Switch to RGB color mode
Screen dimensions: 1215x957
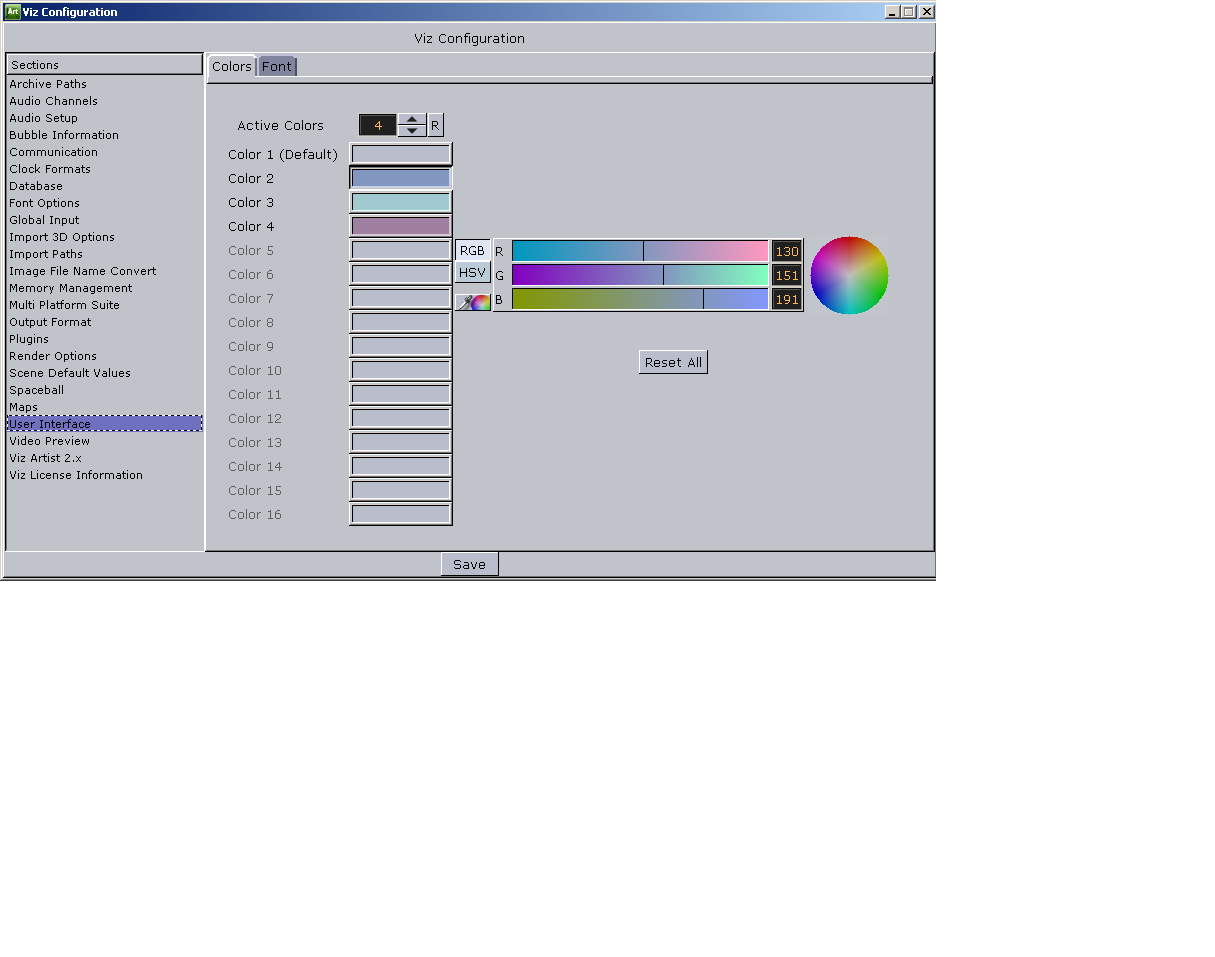click(x=472, y=250)
